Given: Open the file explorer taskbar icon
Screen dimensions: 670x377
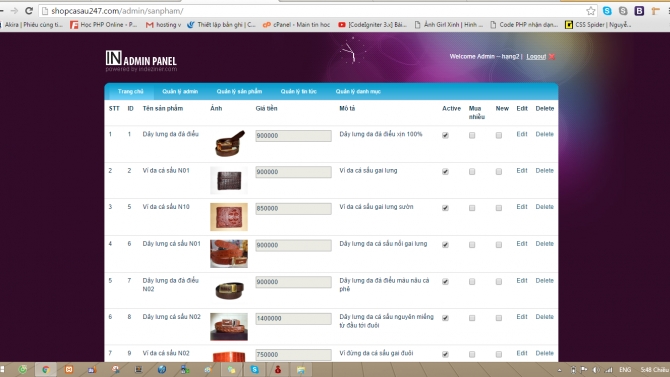Looking at the screenshot, I should (301, 370).
